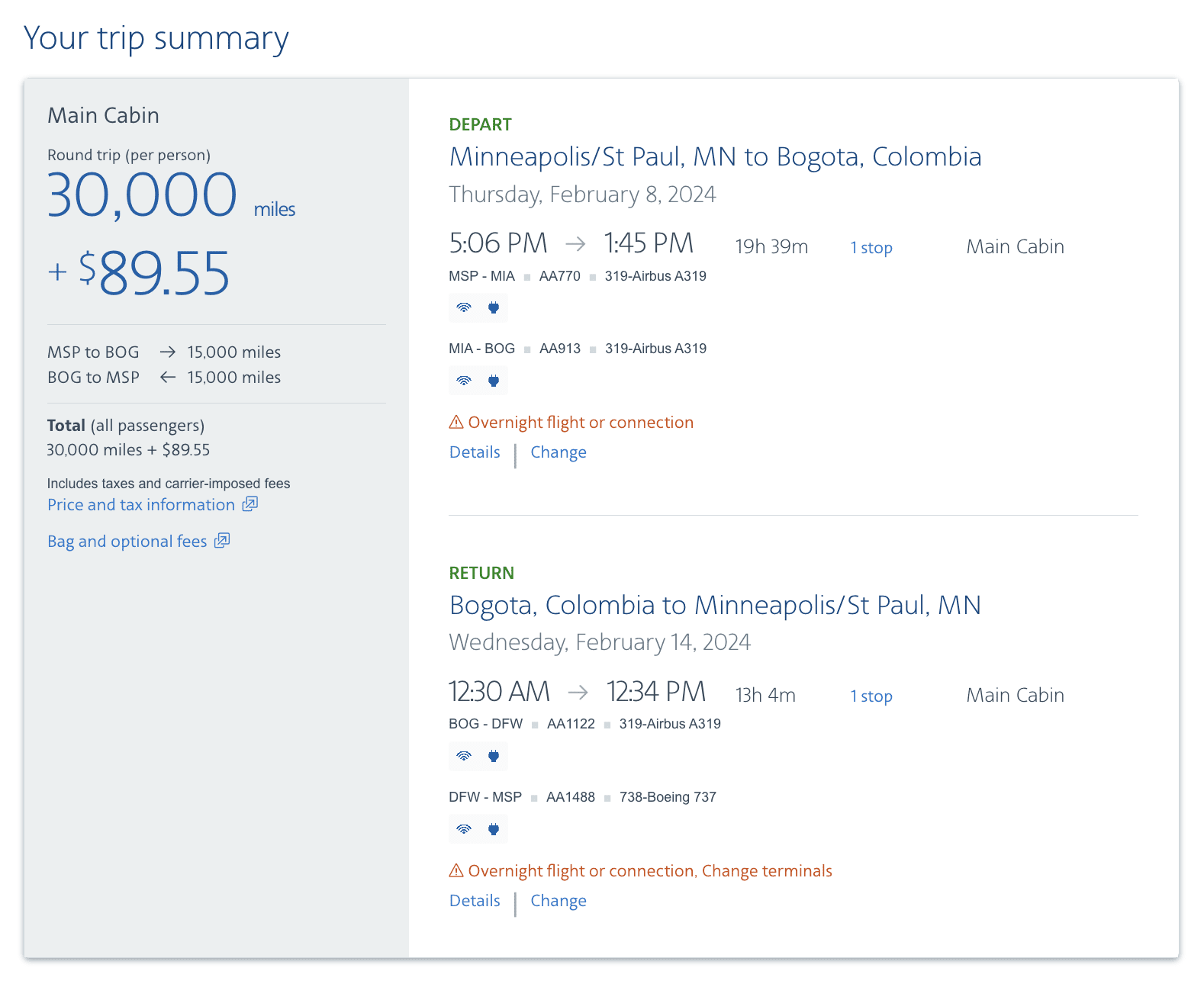Click power outlet icon for BOG - DFW flight
Image resolution: width=1204 pixels, height=984 pixels.
click(x=494, y=757)
